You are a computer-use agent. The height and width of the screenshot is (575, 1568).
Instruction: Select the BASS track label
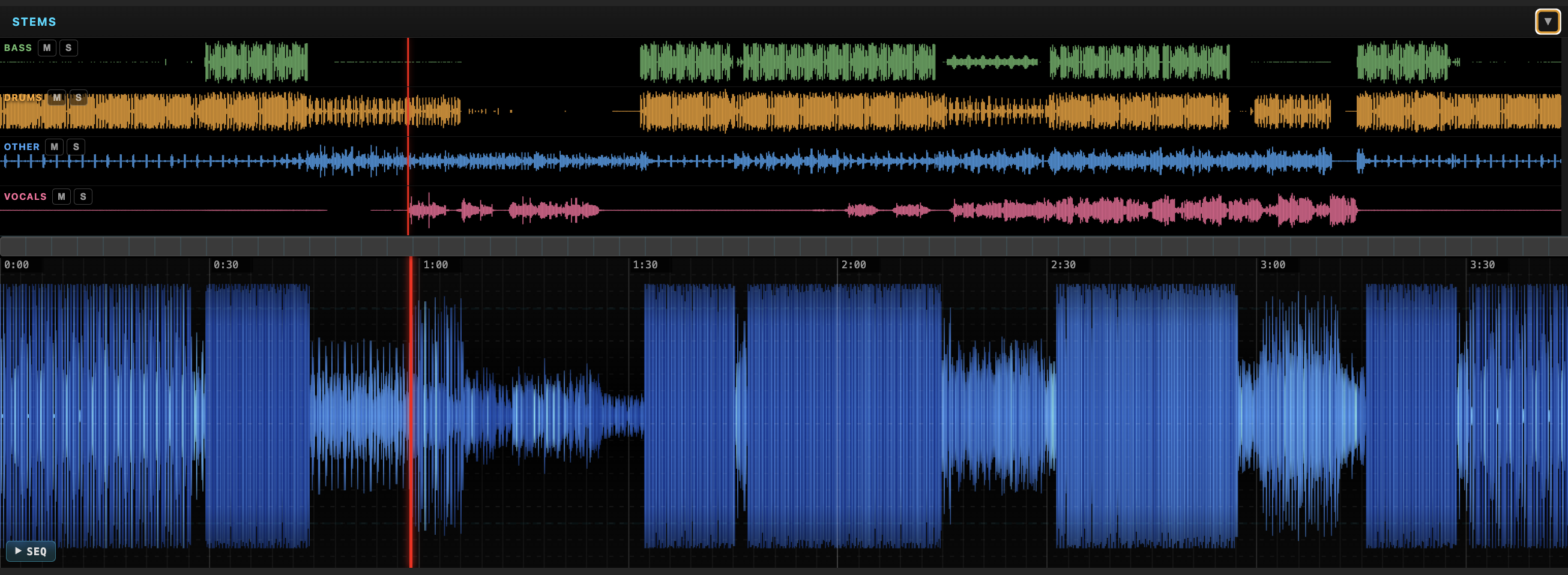pyautogui.click(x=17, y=47)
